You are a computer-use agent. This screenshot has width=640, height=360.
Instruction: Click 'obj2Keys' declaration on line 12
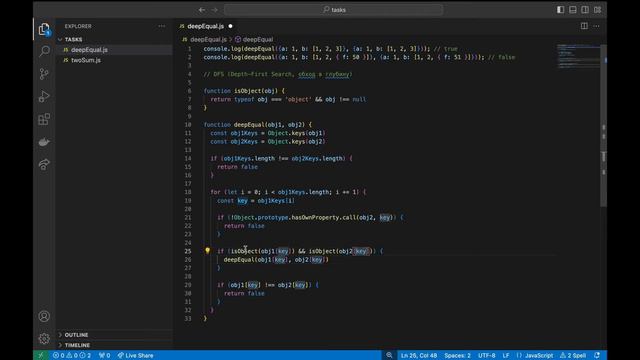(244, 142)
